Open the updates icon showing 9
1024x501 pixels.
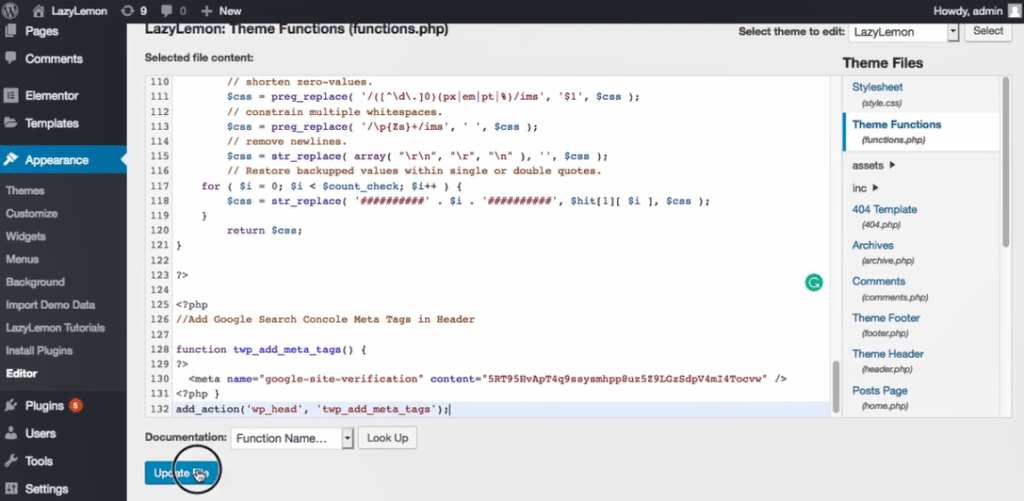coord(129,10)
